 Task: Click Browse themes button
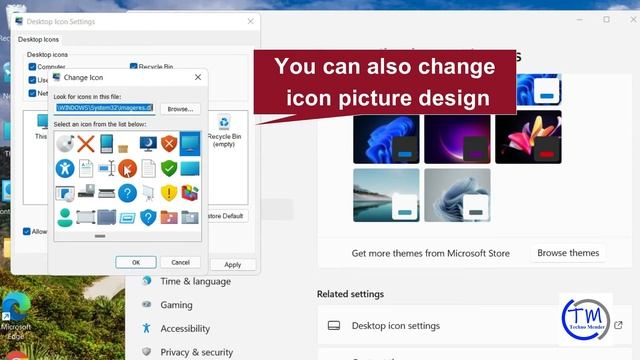[568, 253]
